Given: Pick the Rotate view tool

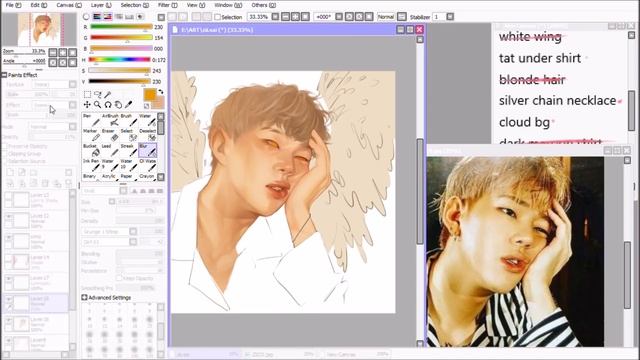Looking at the screenshot, I should click(108, 105).
